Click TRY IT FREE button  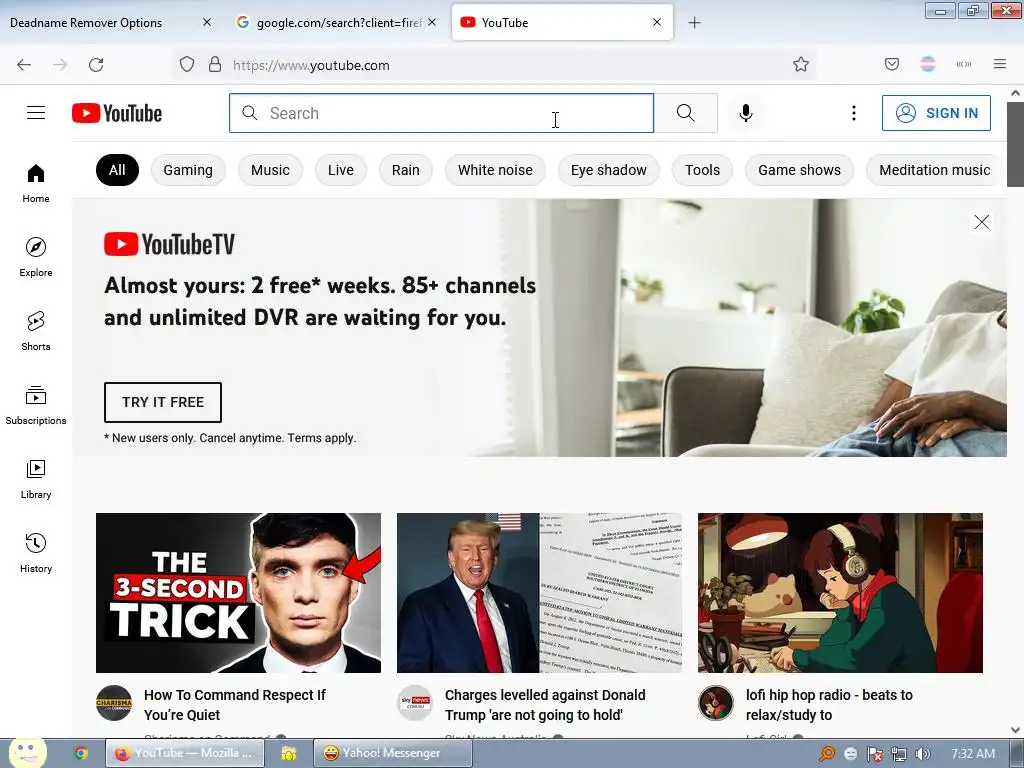click(x=163, y=402)
